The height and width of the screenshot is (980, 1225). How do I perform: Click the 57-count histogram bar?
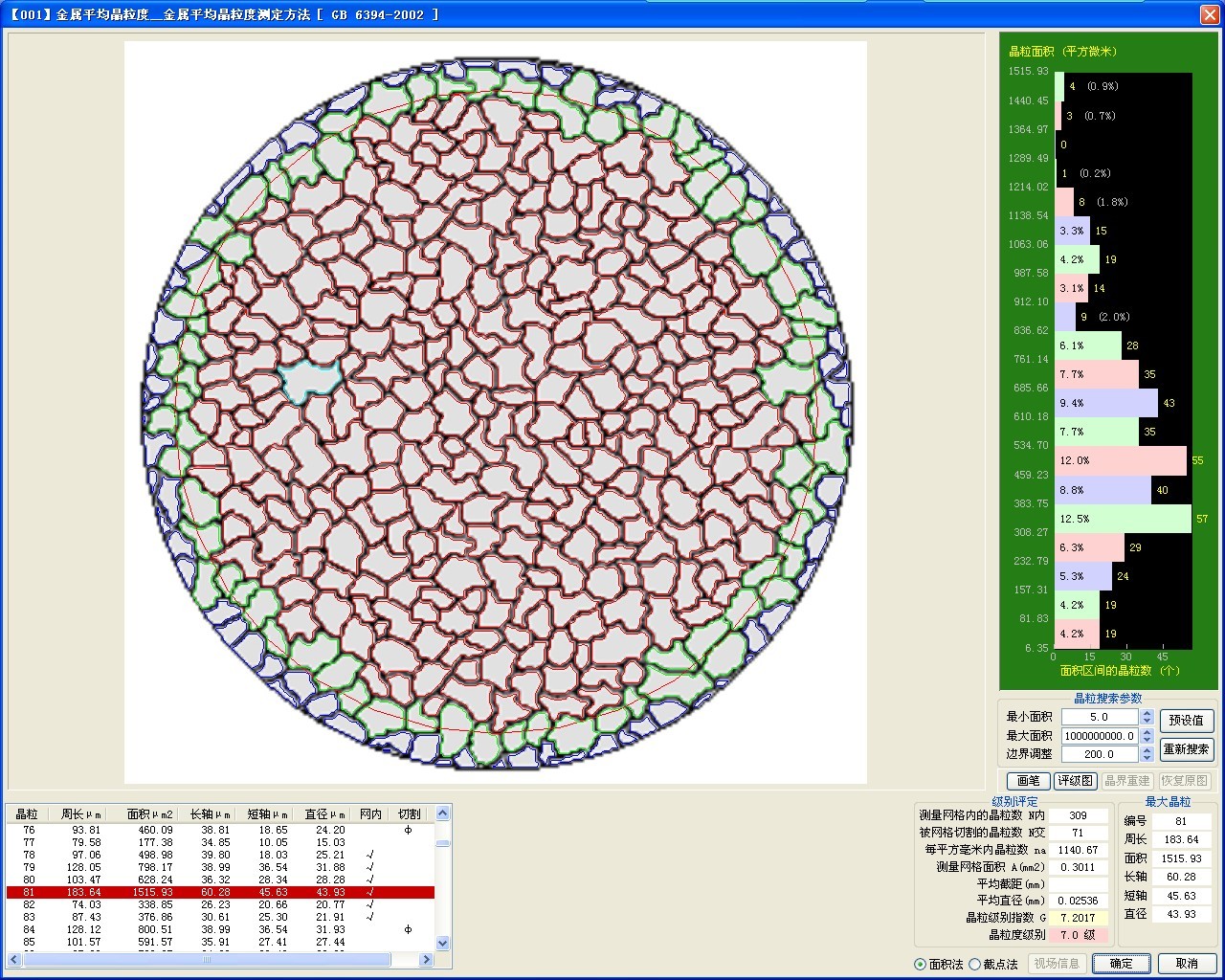pyautogui.click(x=1122, y=519)
